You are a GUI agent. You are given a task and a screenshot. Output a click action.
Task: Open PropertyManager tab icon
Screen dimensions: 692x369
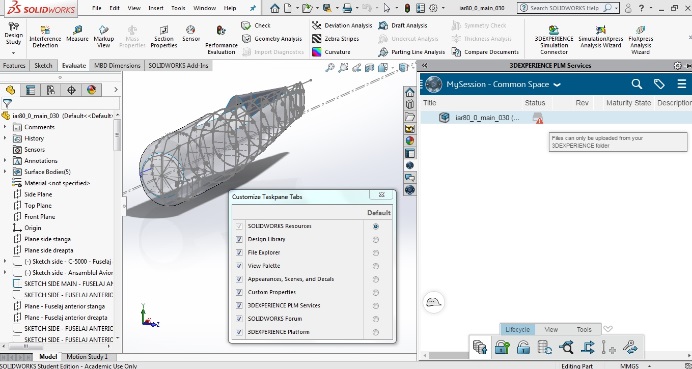[30, 90]
